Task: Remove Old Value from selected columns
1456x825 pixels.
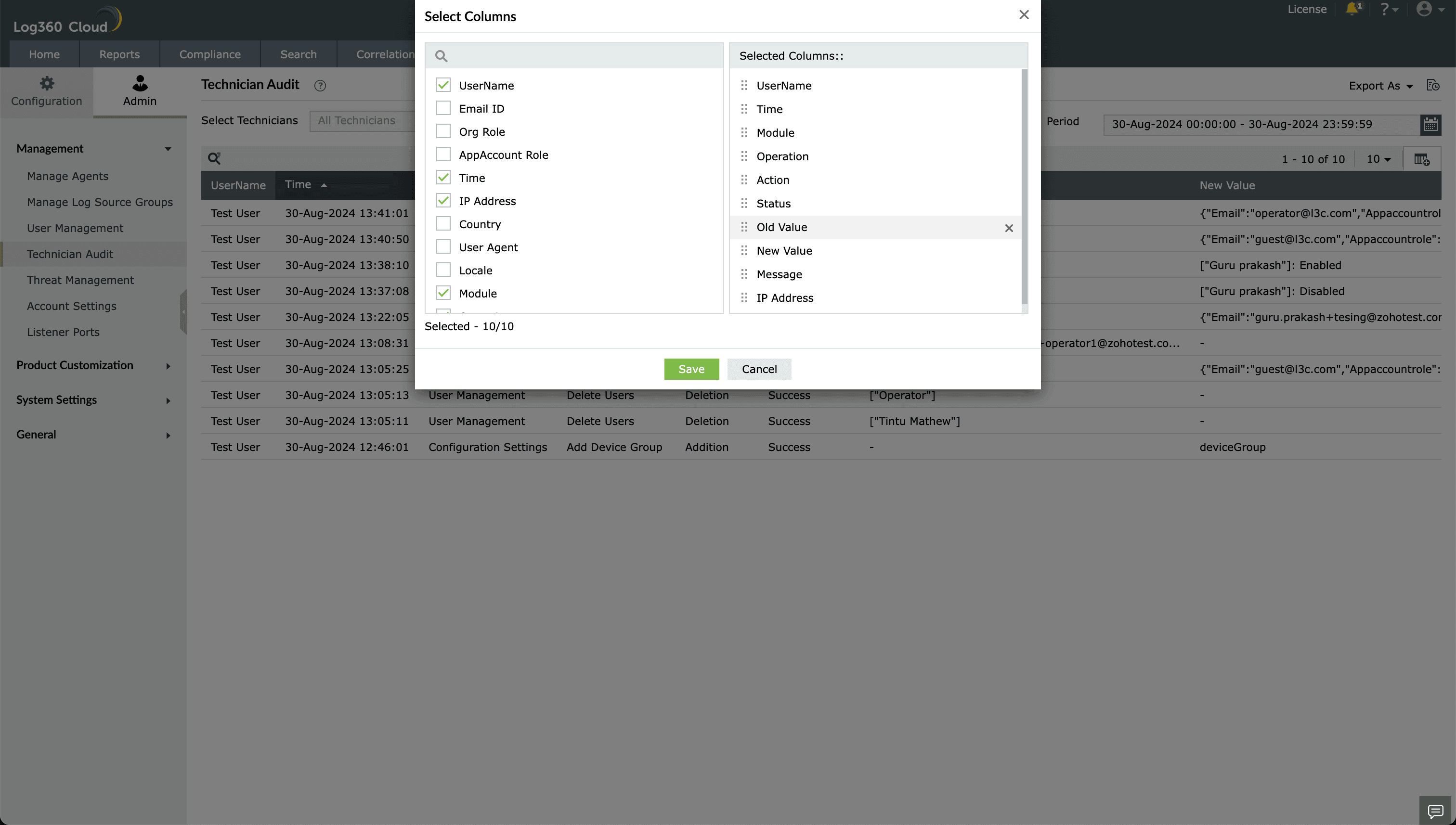Action: click(1009, 228)
